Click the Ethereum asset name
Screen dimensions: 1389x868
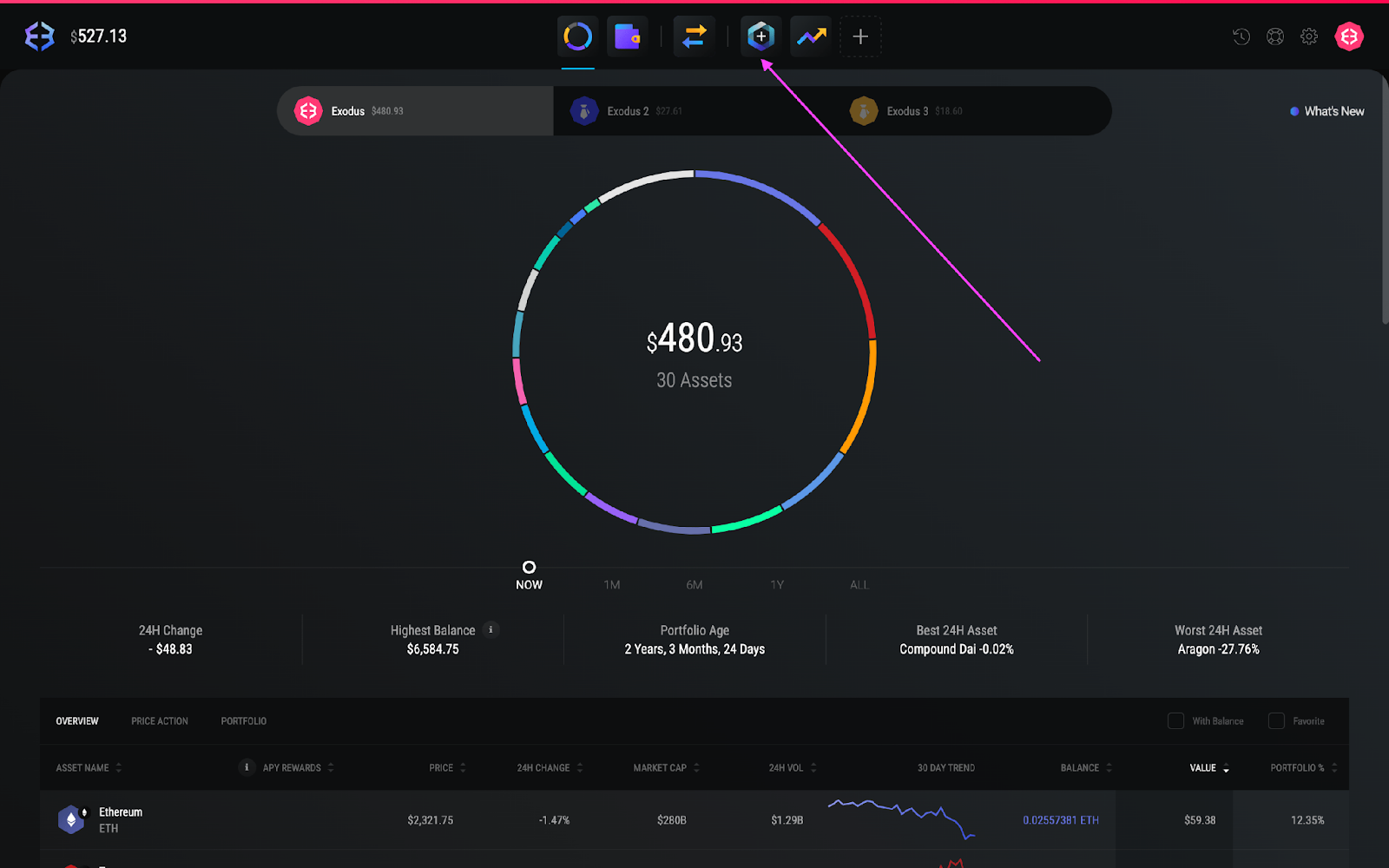pos(121,812)
